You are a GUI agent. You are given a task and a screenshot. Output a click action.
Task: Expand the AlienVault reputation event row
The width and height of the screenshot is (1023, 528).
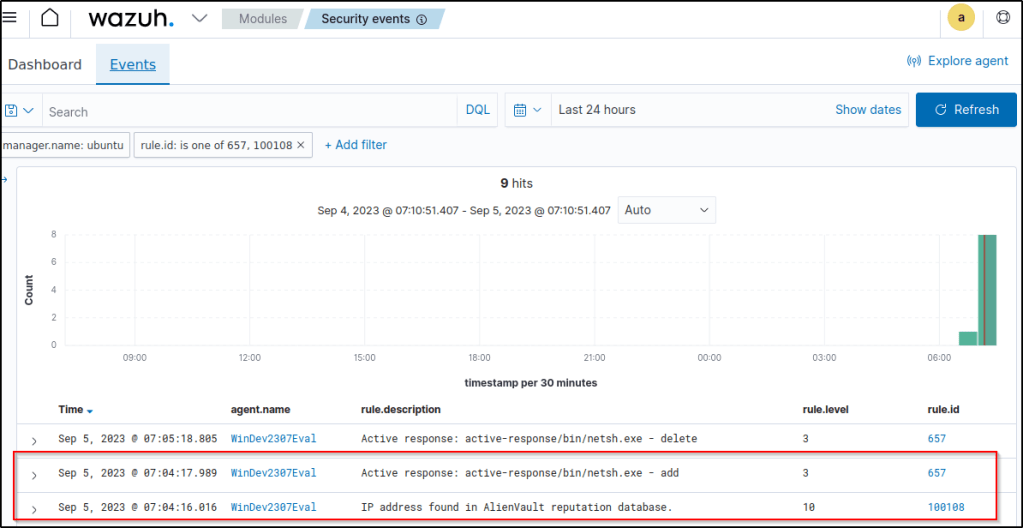(x=34, y=509)
